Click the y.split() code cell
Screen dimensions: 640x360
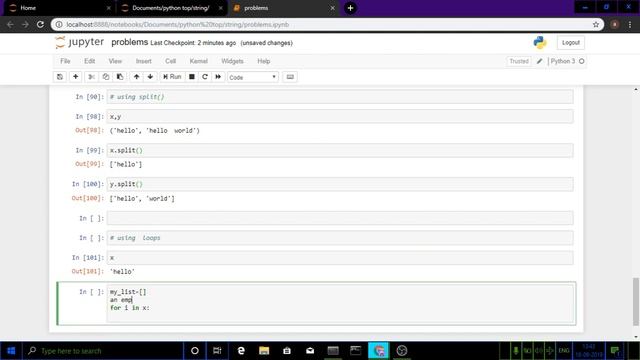(x=340, y=184)
